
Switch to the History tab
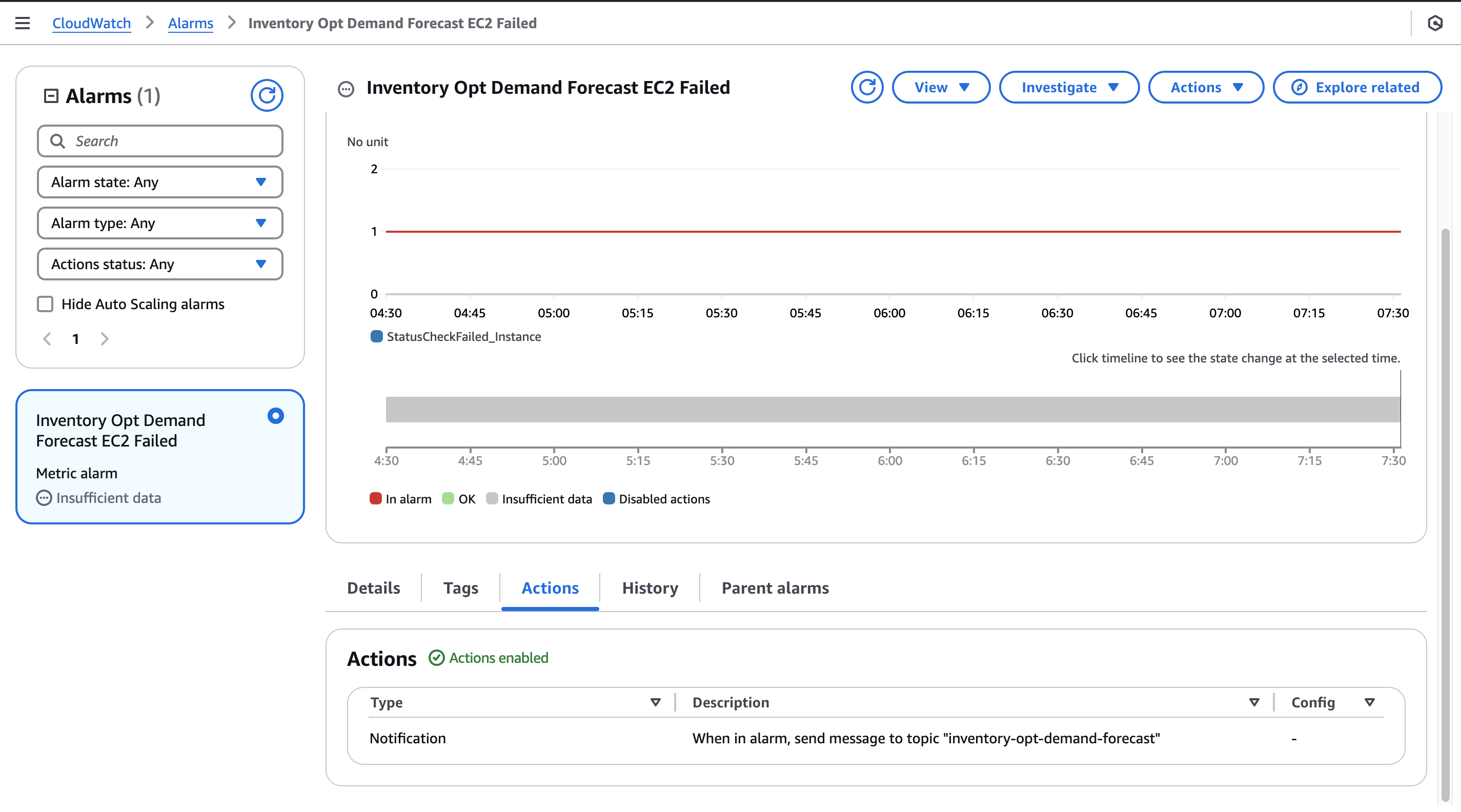point(650,588)
